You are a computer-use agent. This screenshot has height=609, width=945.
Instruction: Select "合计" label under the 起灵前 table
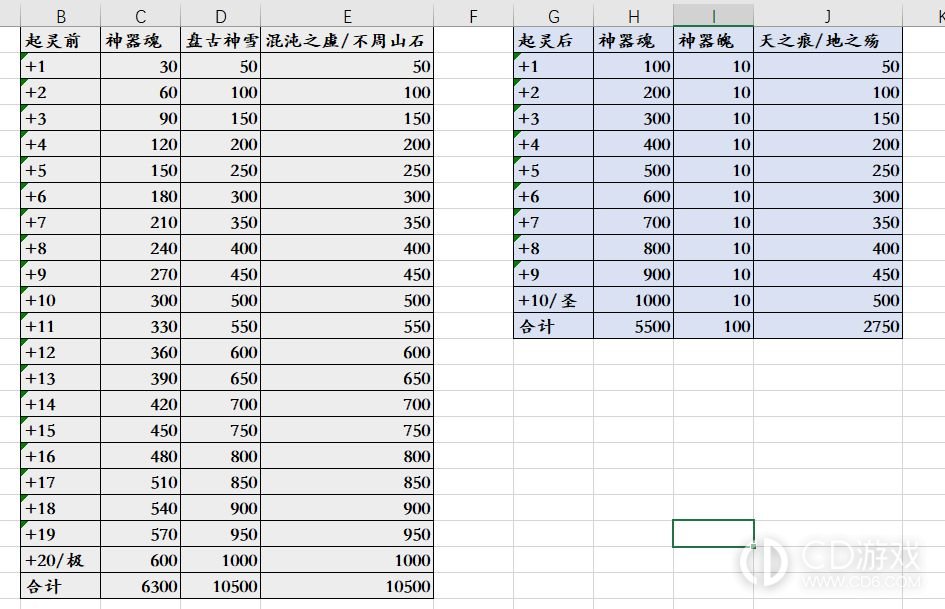[60, 585]
